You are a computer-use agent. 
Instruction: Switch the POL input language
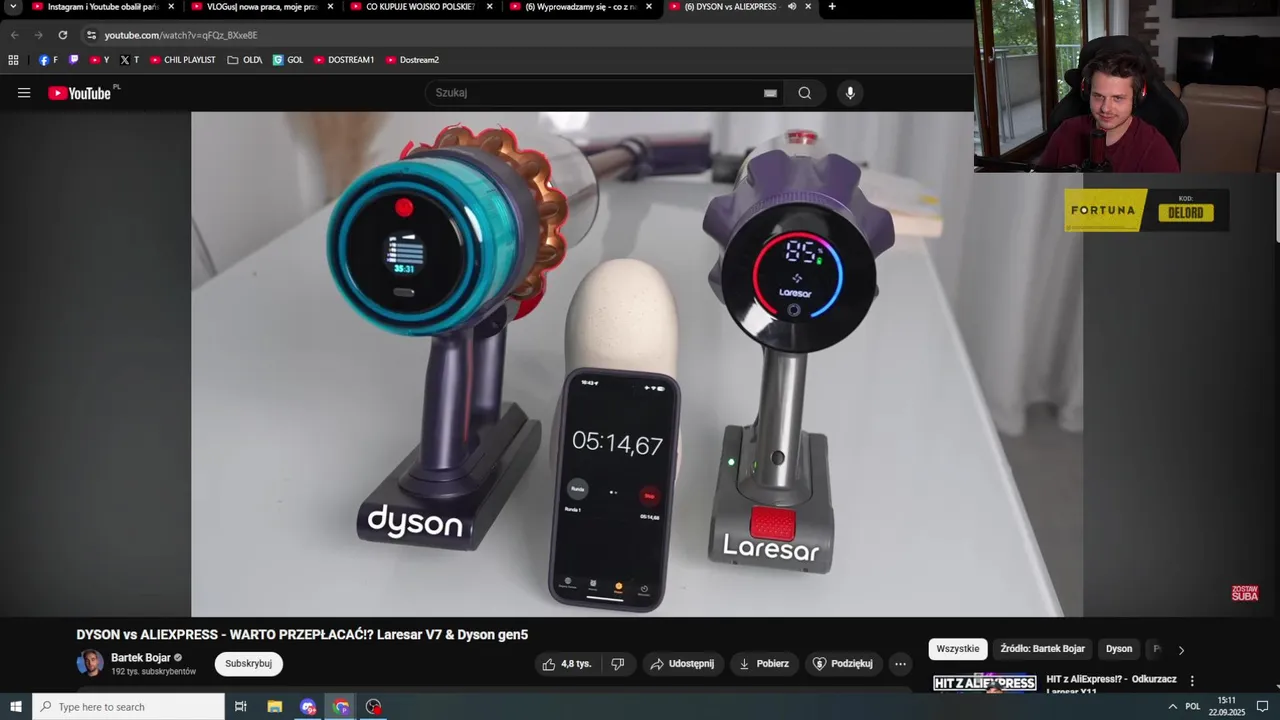1193,707
